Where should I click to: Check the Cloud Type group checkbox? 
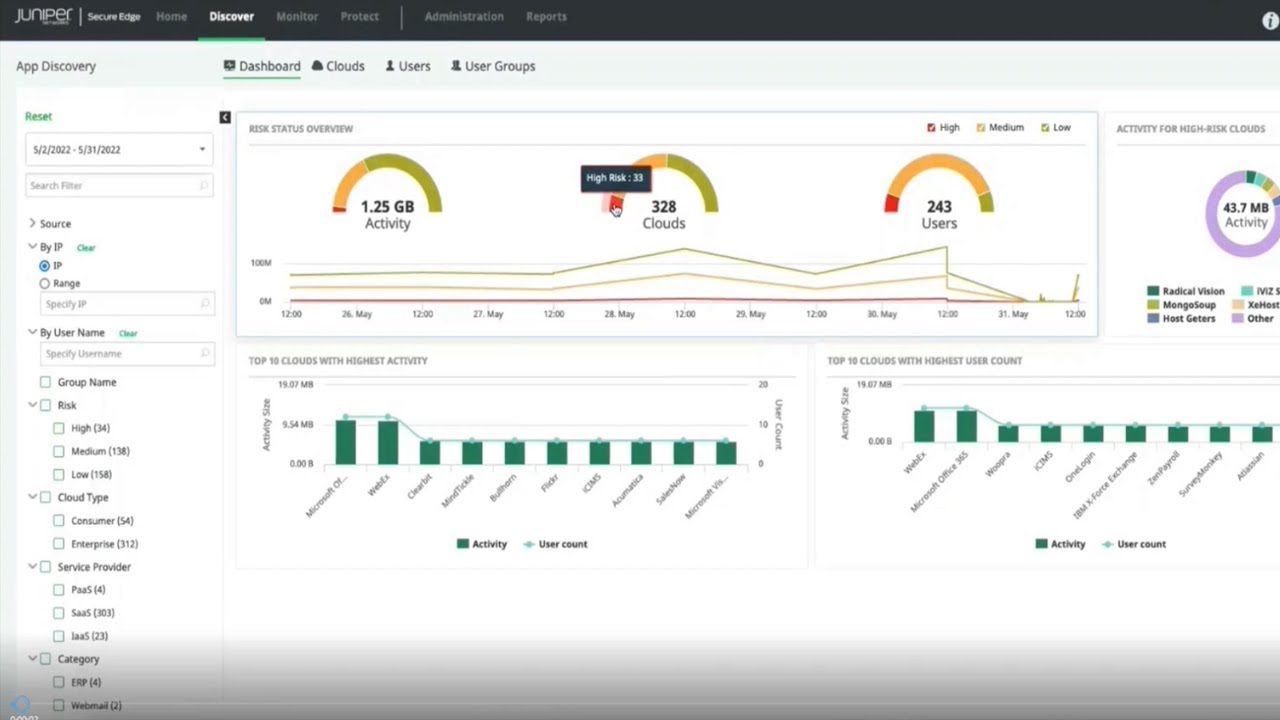[x=45, y=497]
